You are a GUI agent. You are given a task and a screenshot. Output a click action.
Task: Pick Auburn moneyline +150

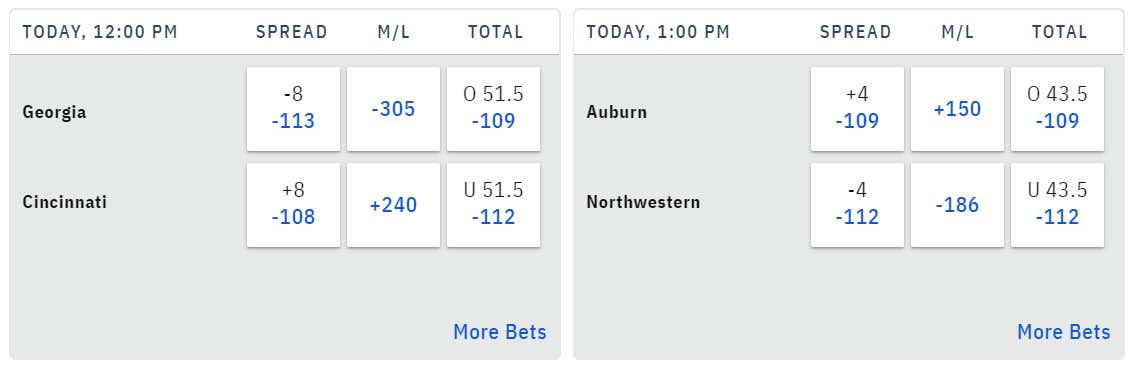[957, 109]
